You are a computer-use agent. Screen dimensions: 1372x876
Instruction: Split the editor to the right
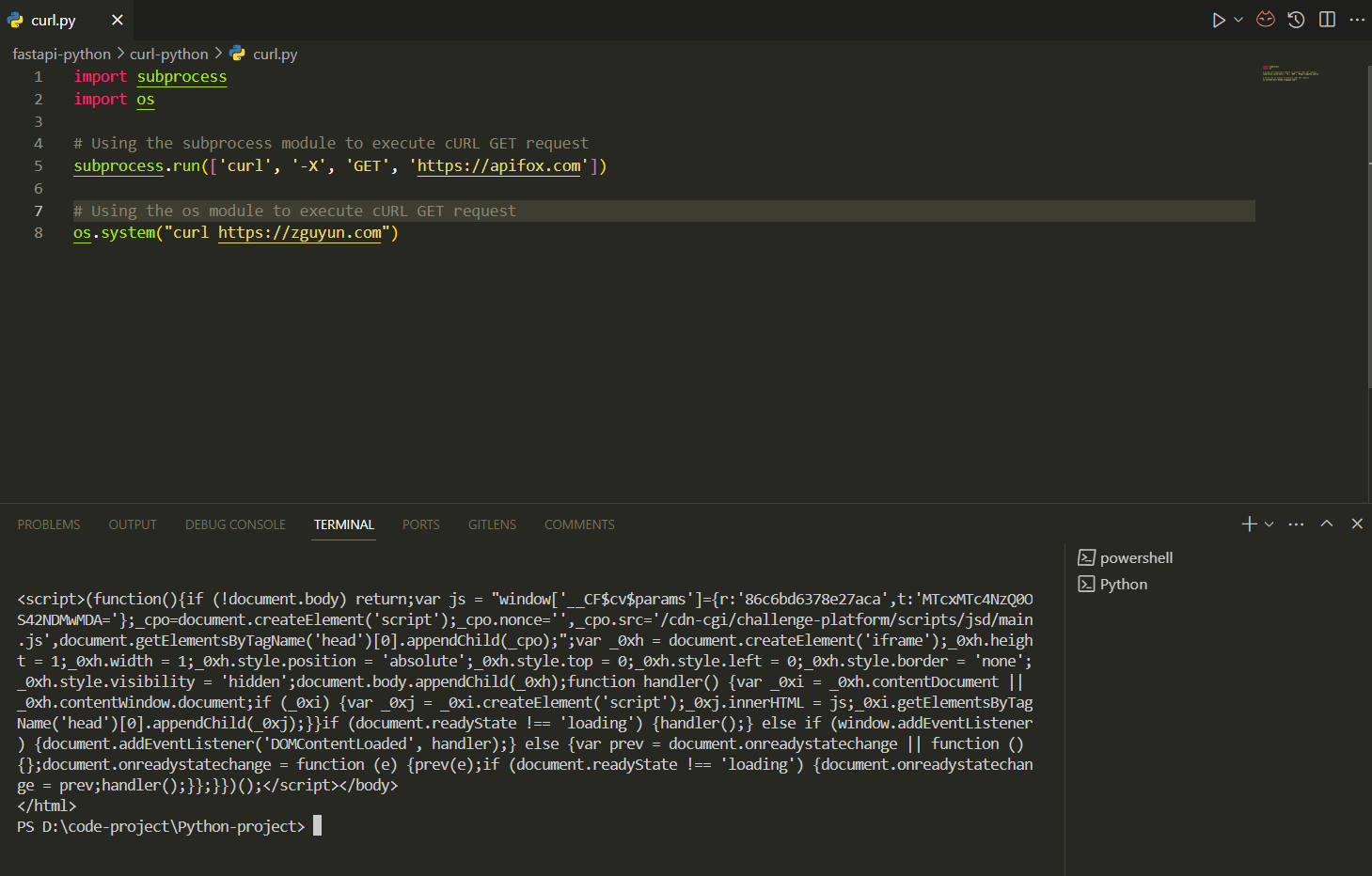(x=1327, y=20)
